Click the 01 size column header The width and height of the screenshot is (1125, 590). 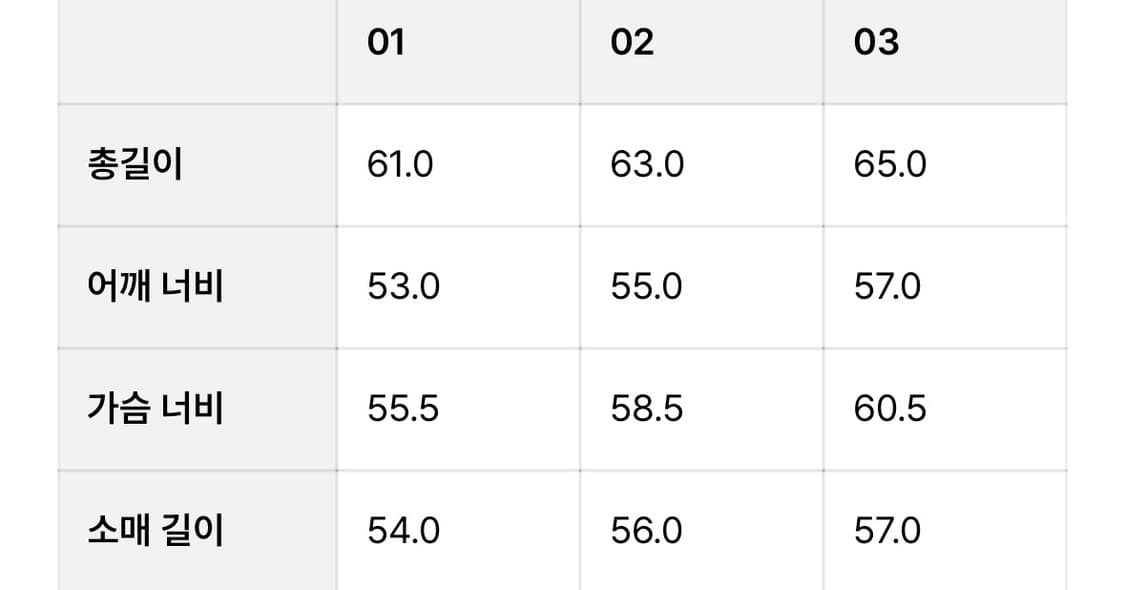(386, 42)
